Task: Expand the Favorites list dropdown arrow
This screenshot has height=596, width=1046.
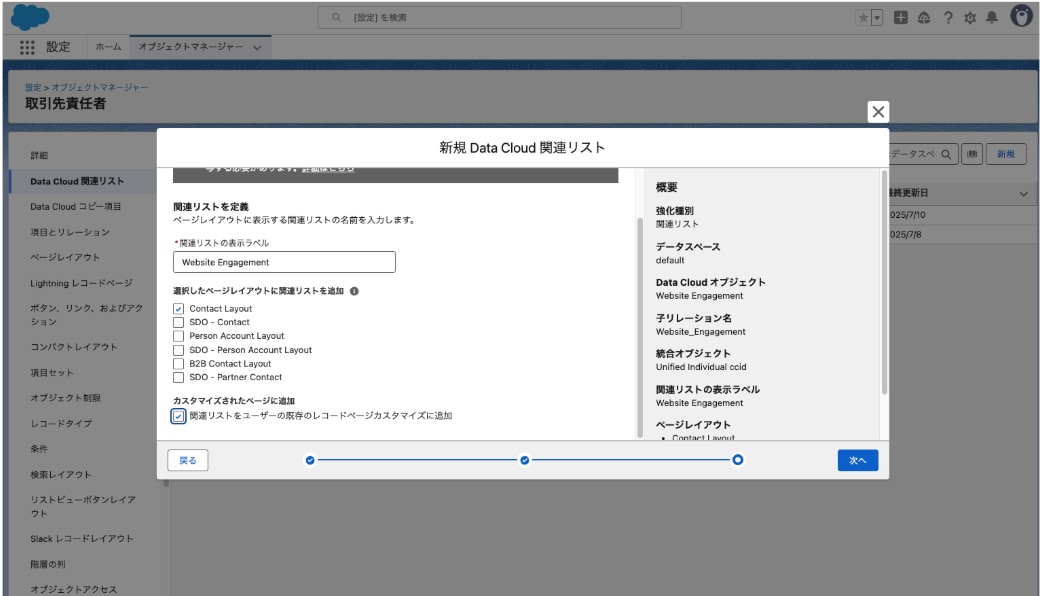Action: [x=877, y=17]
